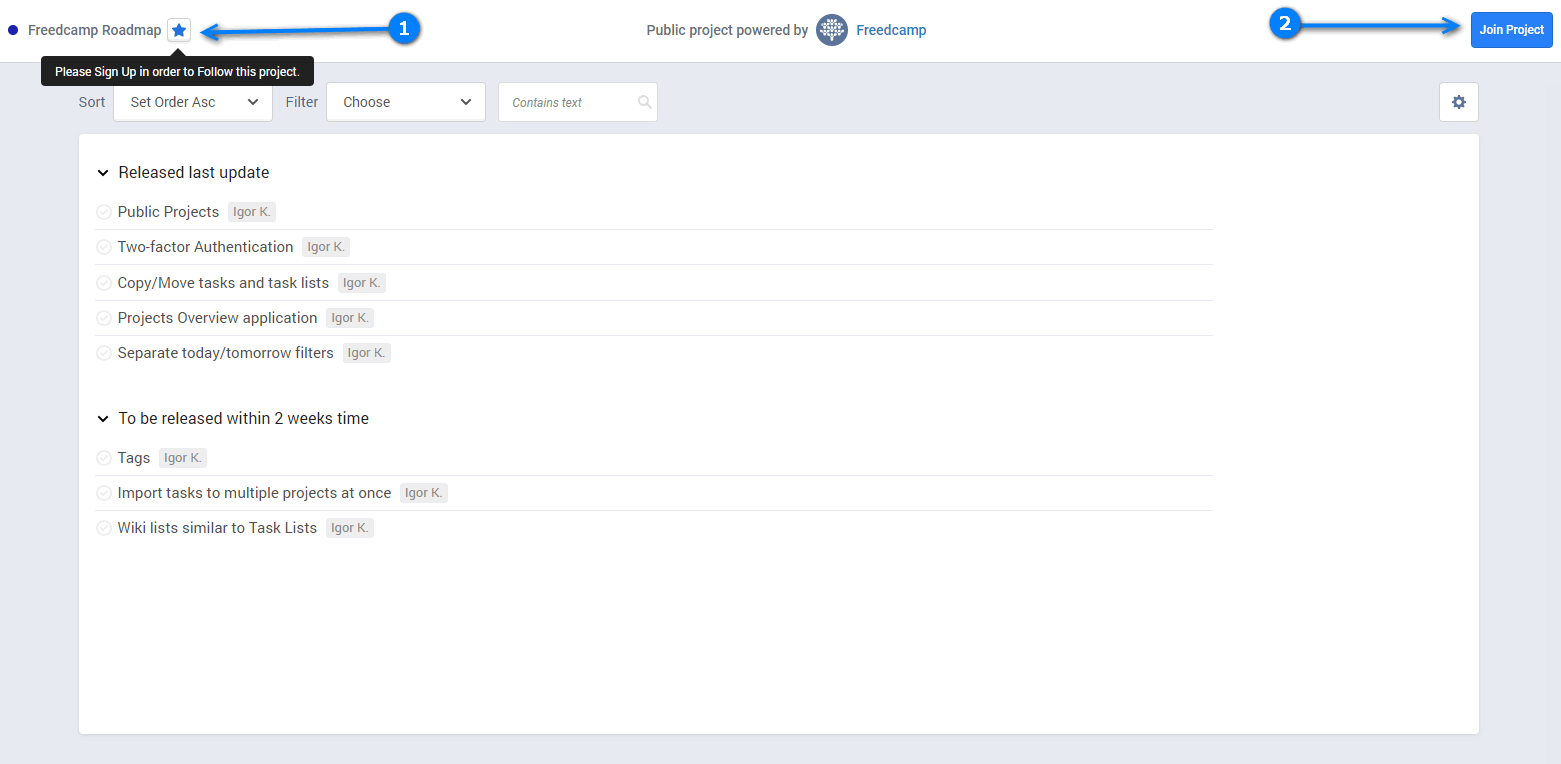Check off Two-factor Authentication task
This screenshot has width=1561, height=764.
point(104,247)
